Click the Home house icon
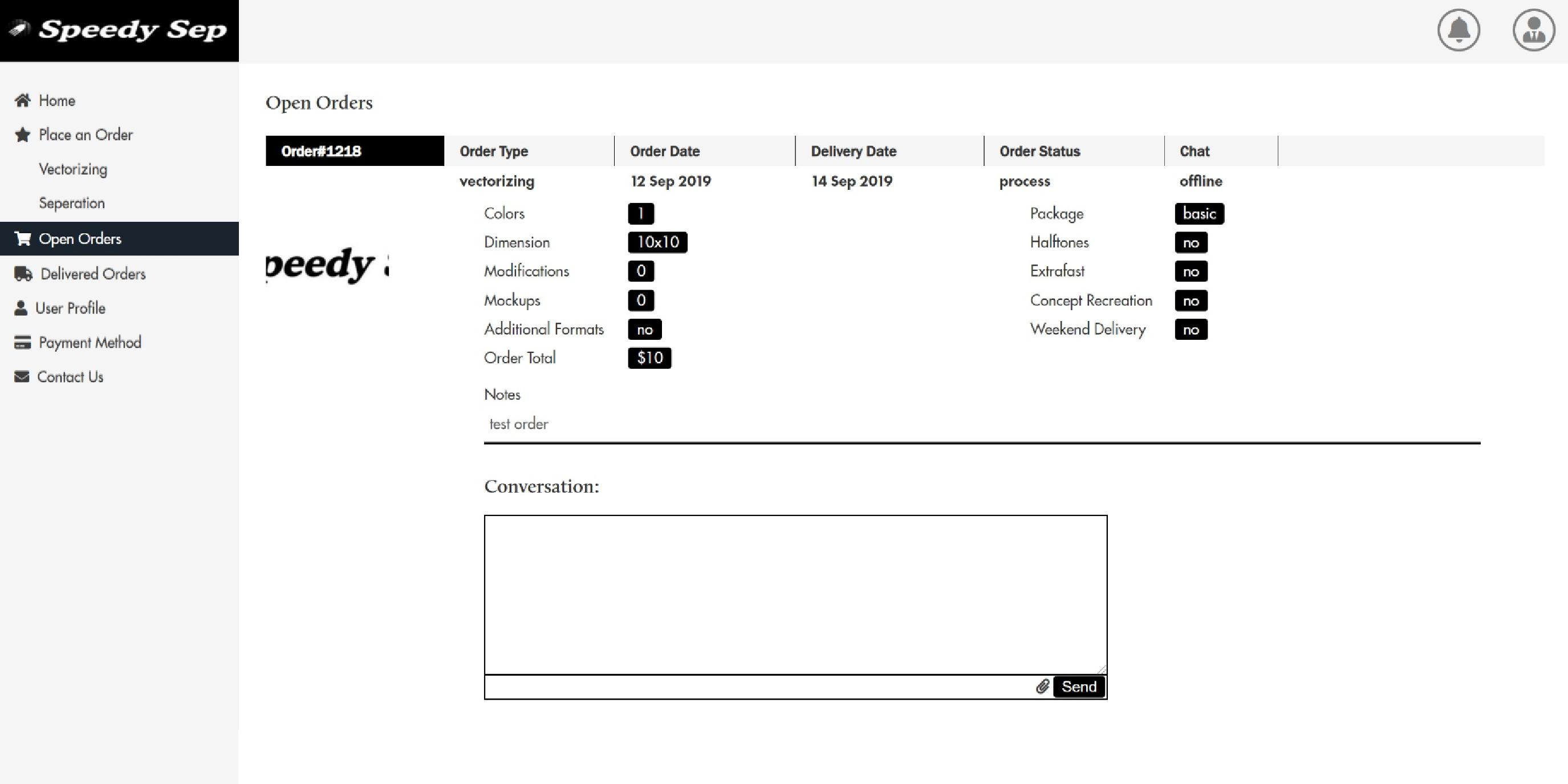 point(22,100)
